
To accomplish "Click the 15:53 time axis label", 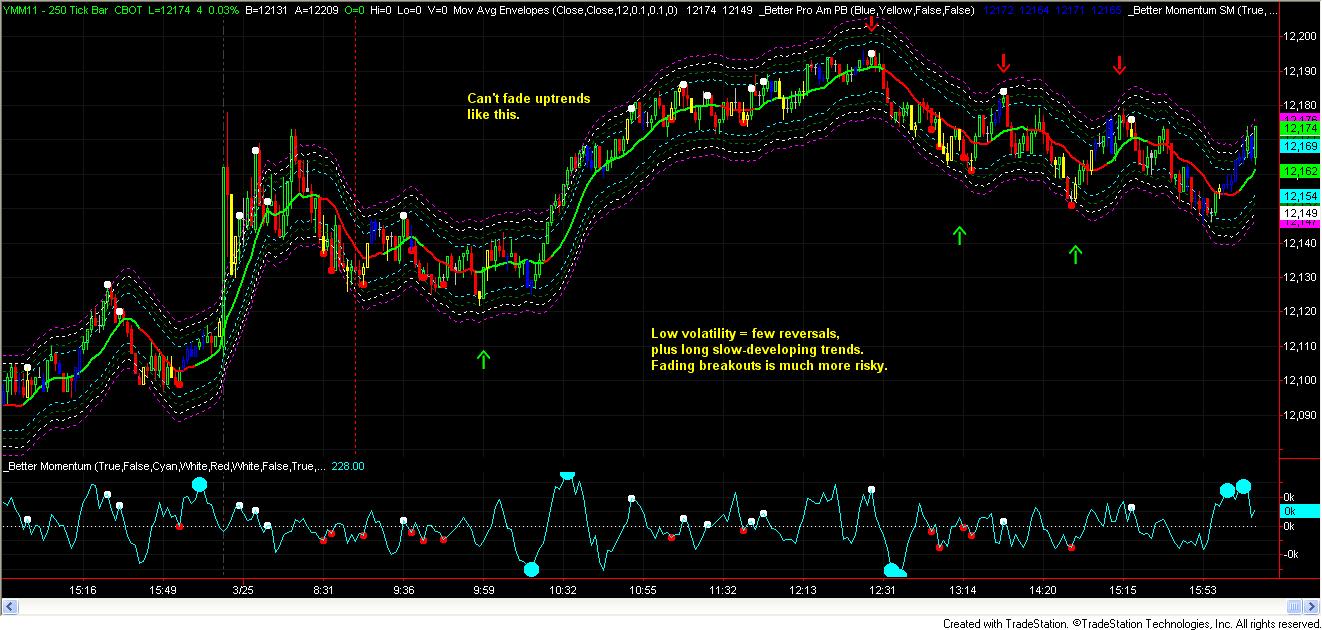I will point(1204,591).
